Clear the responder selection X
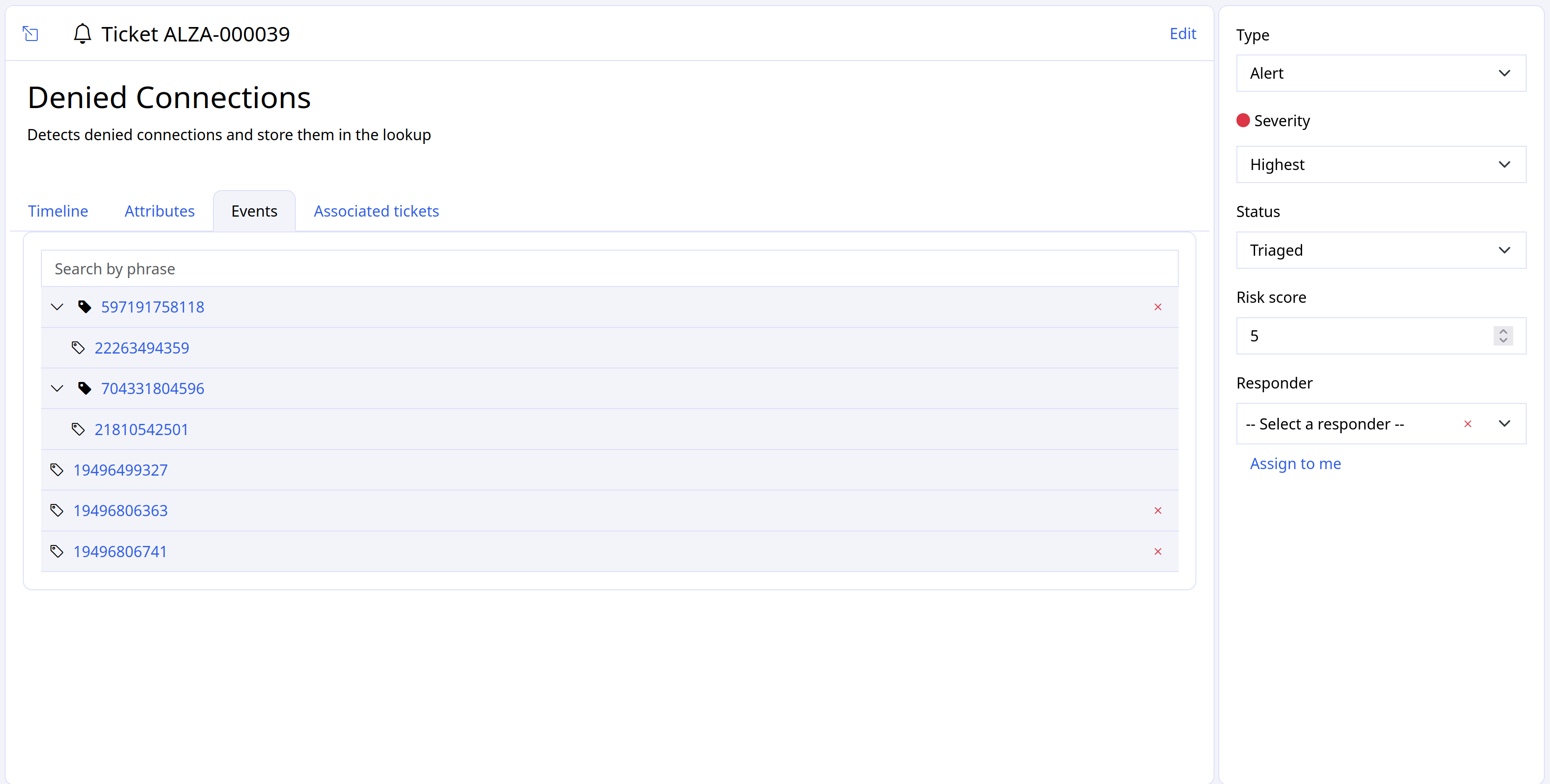Viewport: 1550px width, 784px height. click(1468, 423)
